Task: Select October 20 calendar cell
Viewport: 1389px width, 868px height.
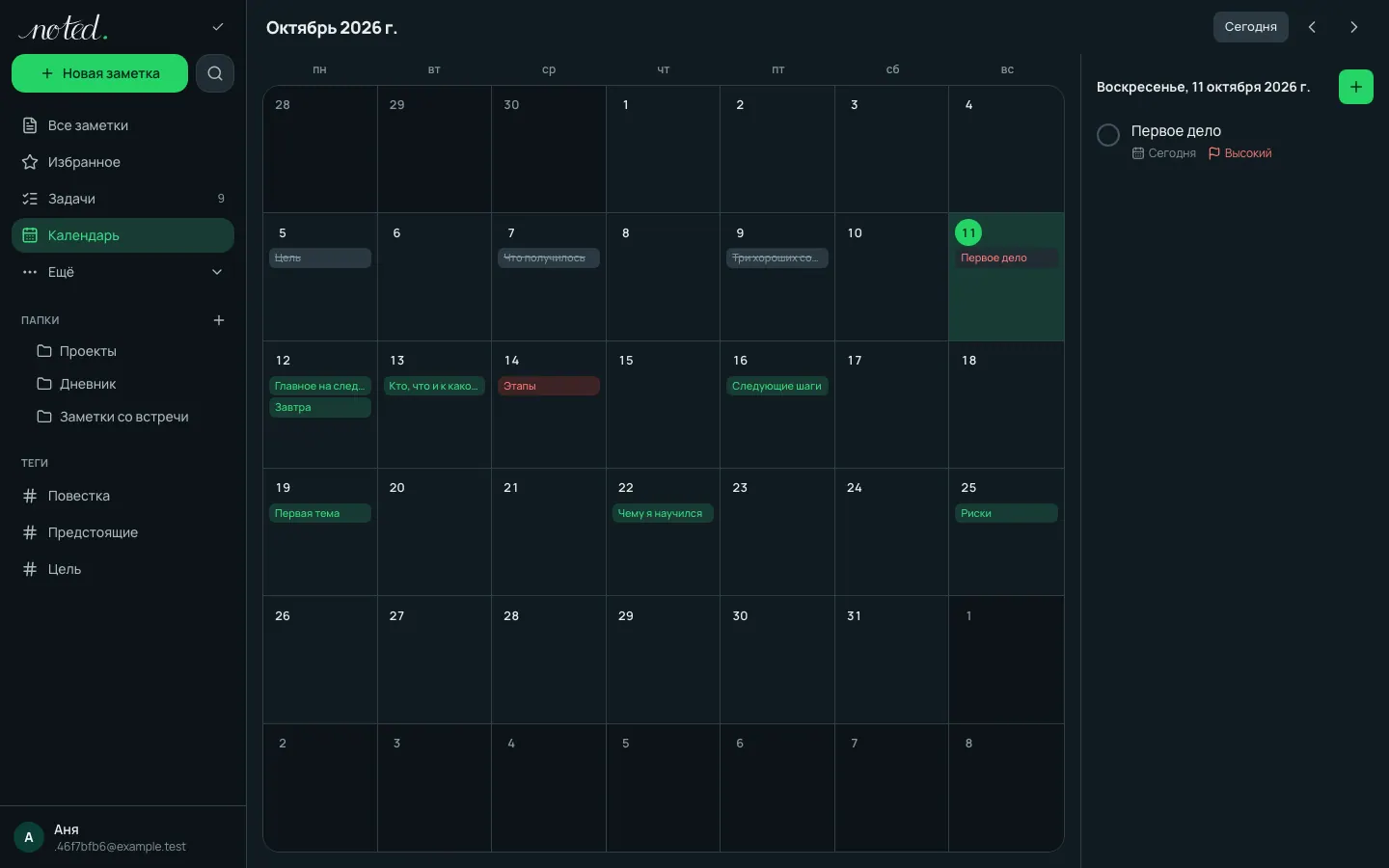Action: click(434, 532)
